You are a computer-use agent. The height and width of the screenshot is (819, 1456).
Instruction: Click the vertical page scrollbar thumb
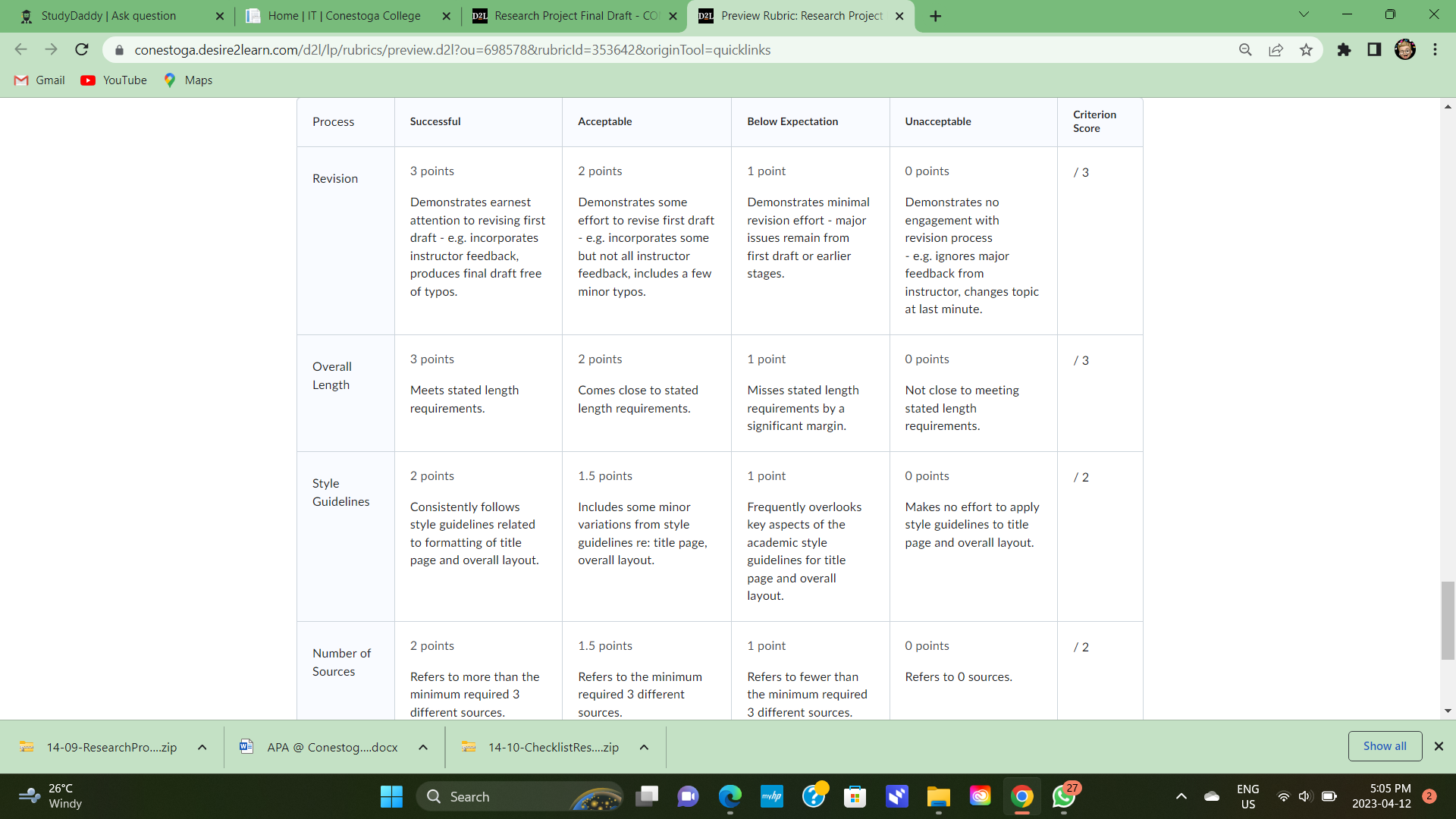coord(1448,620)
